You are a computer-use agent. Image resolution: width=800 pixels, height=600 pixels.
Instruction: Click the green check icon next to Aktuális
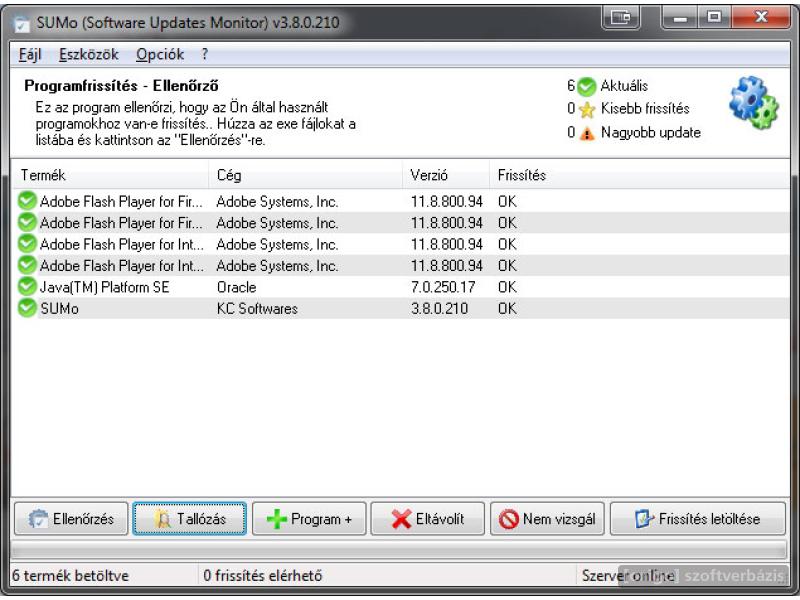click(586, 87)
